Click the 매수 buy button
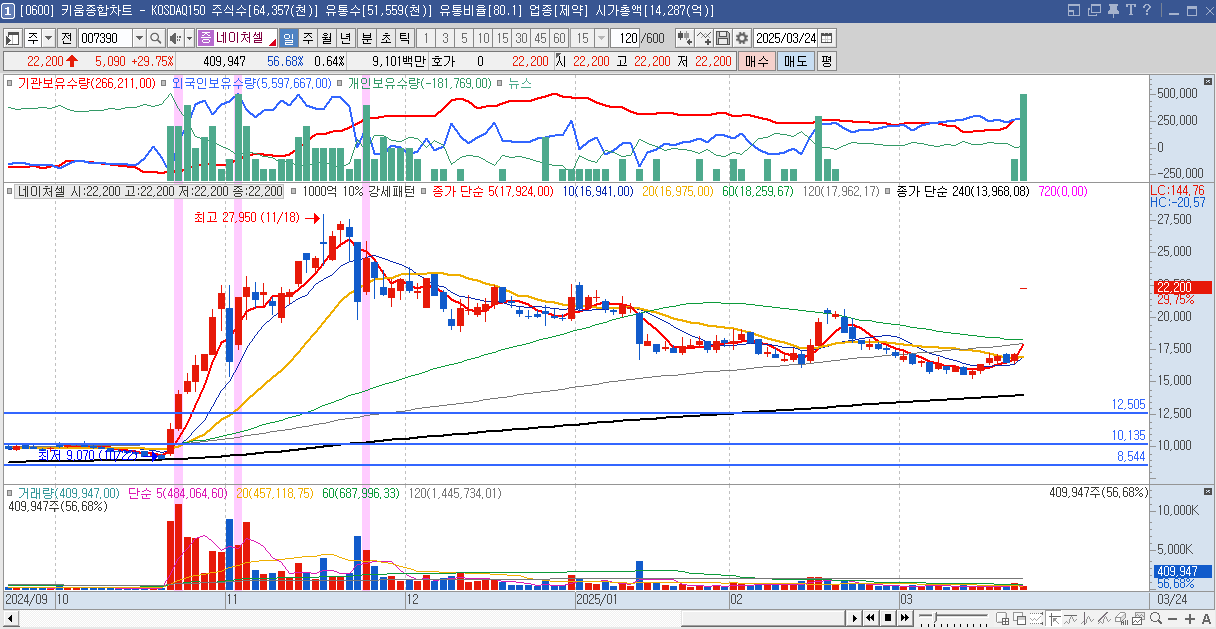Viewport: 1216px width, 629px height. [x=757, y=61]
